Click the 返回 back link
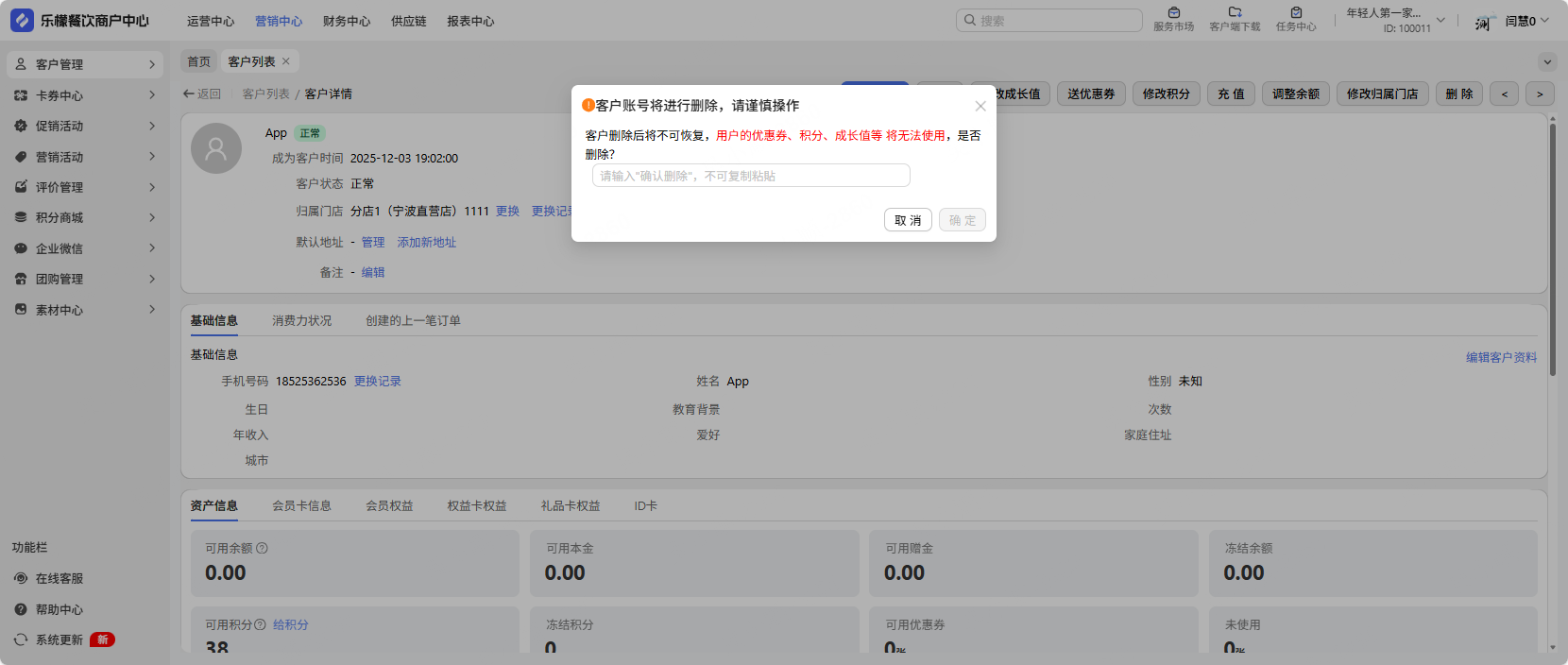 201,94
